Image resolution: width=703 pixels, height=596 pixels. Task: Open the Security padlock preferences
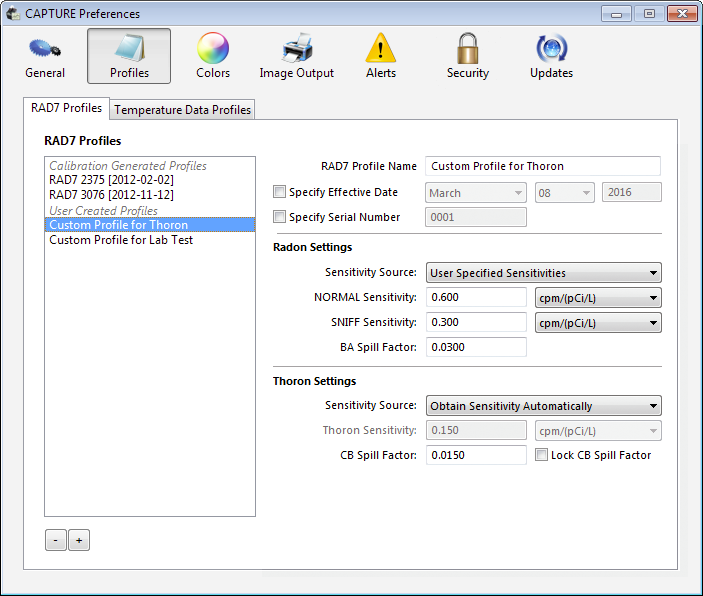[468, 57]
